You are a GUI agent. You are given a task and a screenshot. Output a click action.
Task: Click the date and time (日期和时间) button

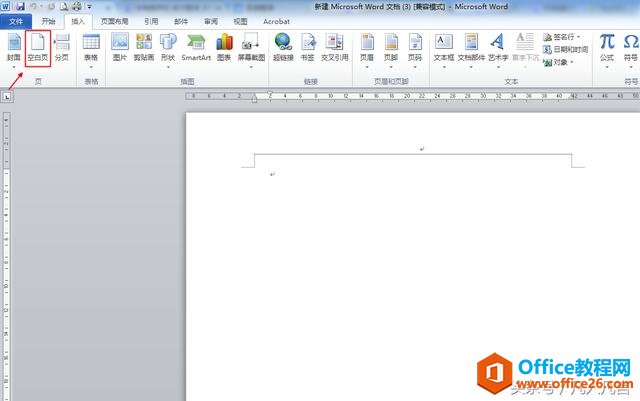(568, 48)
